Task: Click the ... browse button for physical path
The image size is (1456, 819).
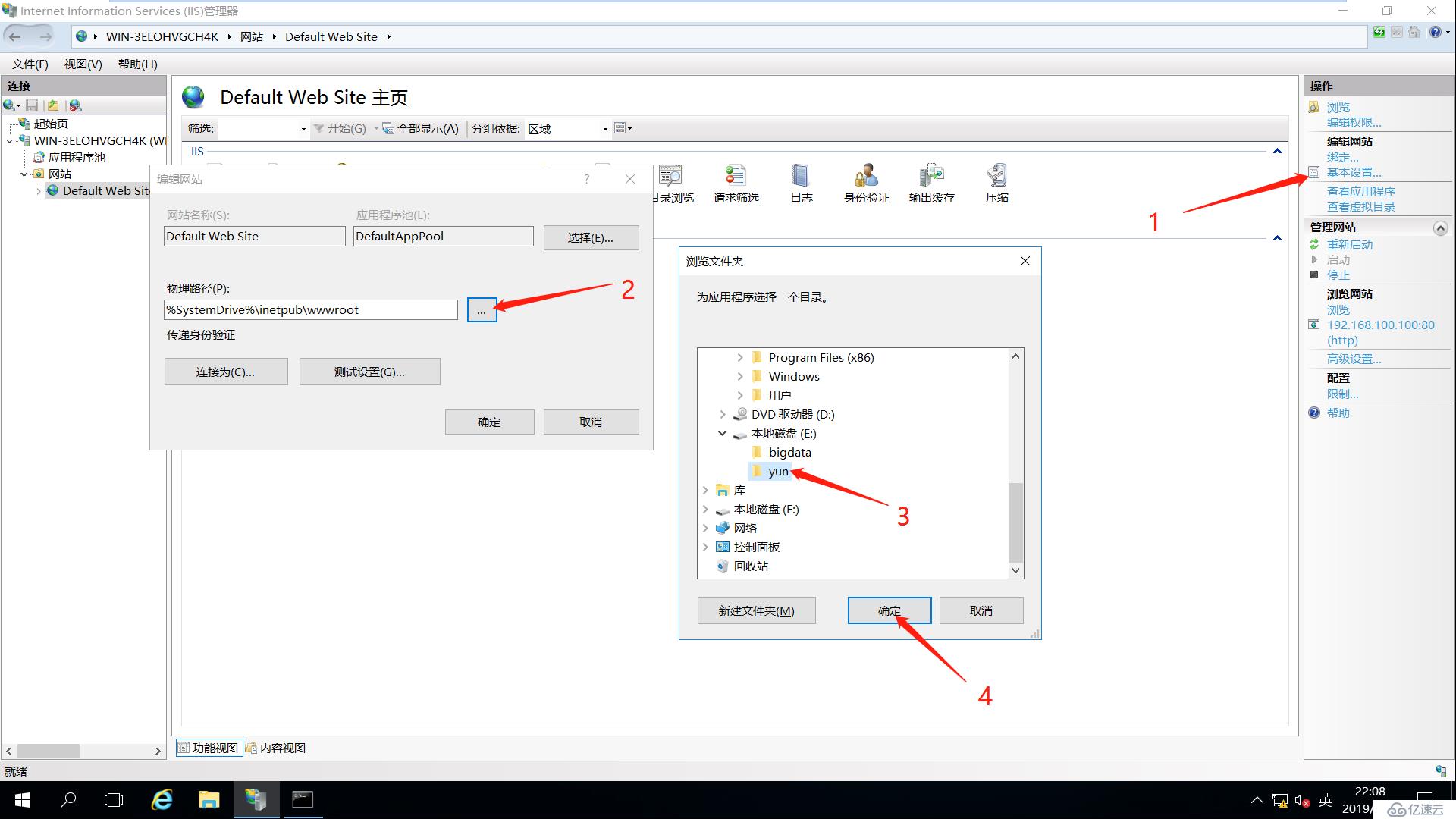Action: pyautogui.click(x=482, y=310)
